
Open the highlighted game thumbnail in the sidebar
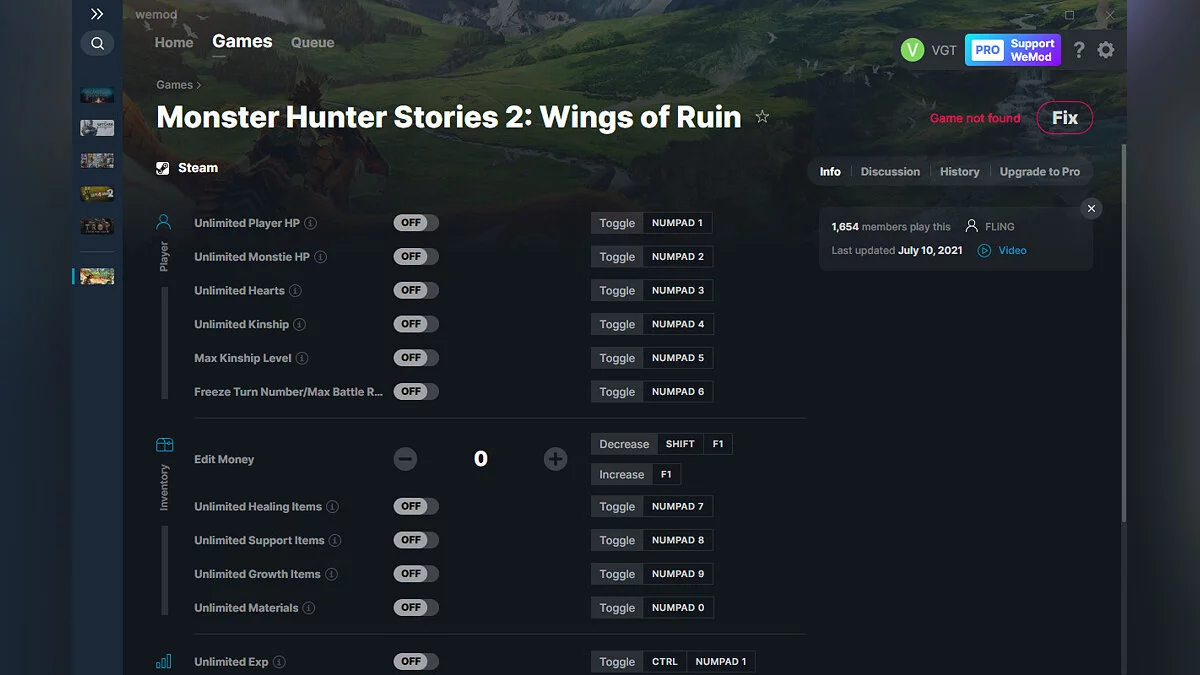pos(97,276)
